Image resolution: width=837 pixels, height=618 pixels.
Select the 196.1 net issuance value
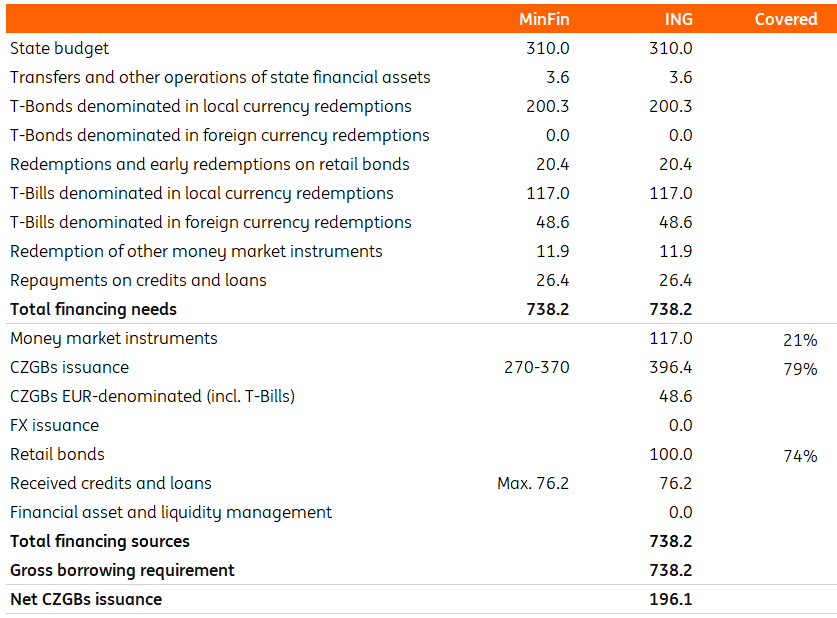(670, 599)
